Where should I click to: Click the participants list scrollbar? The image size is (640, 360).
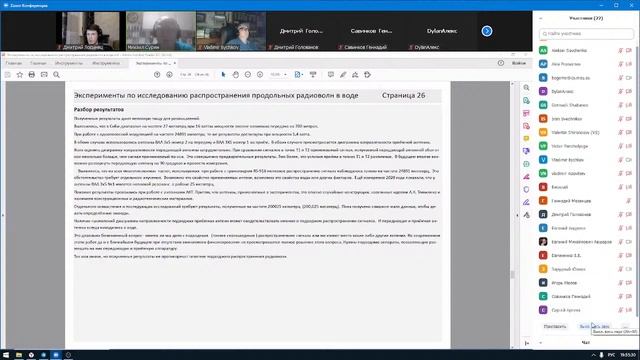637,180
